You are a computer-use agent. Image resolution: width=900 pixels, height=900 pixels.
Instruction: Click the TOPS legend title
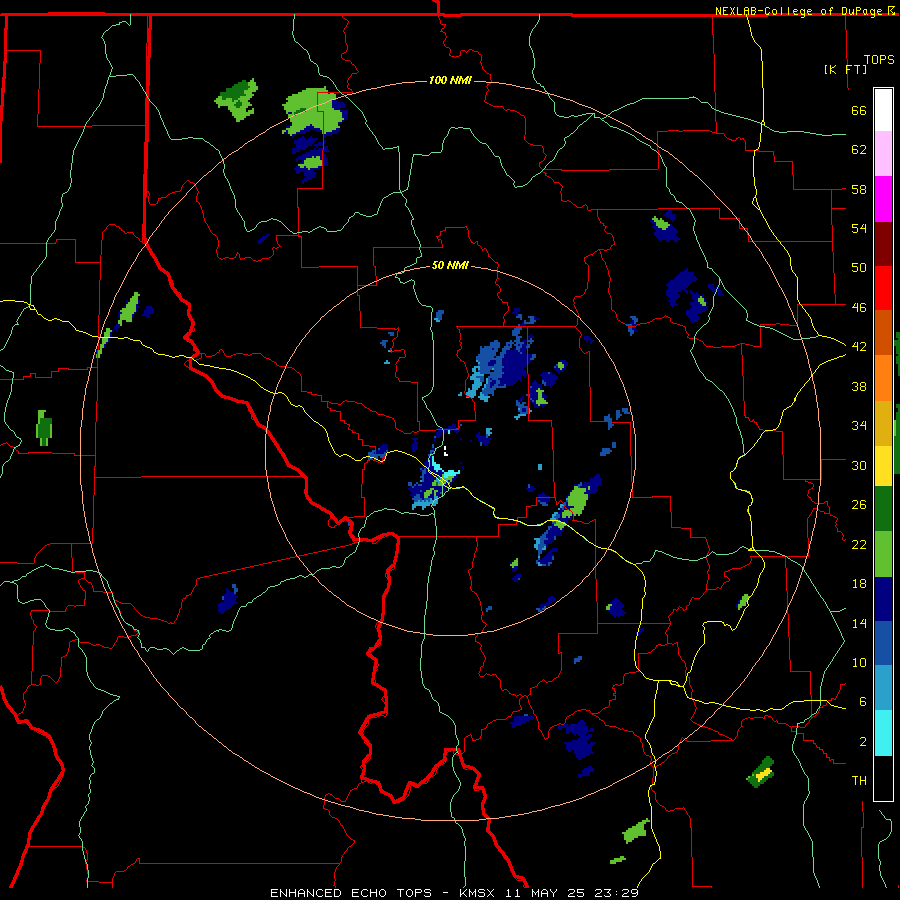point(879,59)
